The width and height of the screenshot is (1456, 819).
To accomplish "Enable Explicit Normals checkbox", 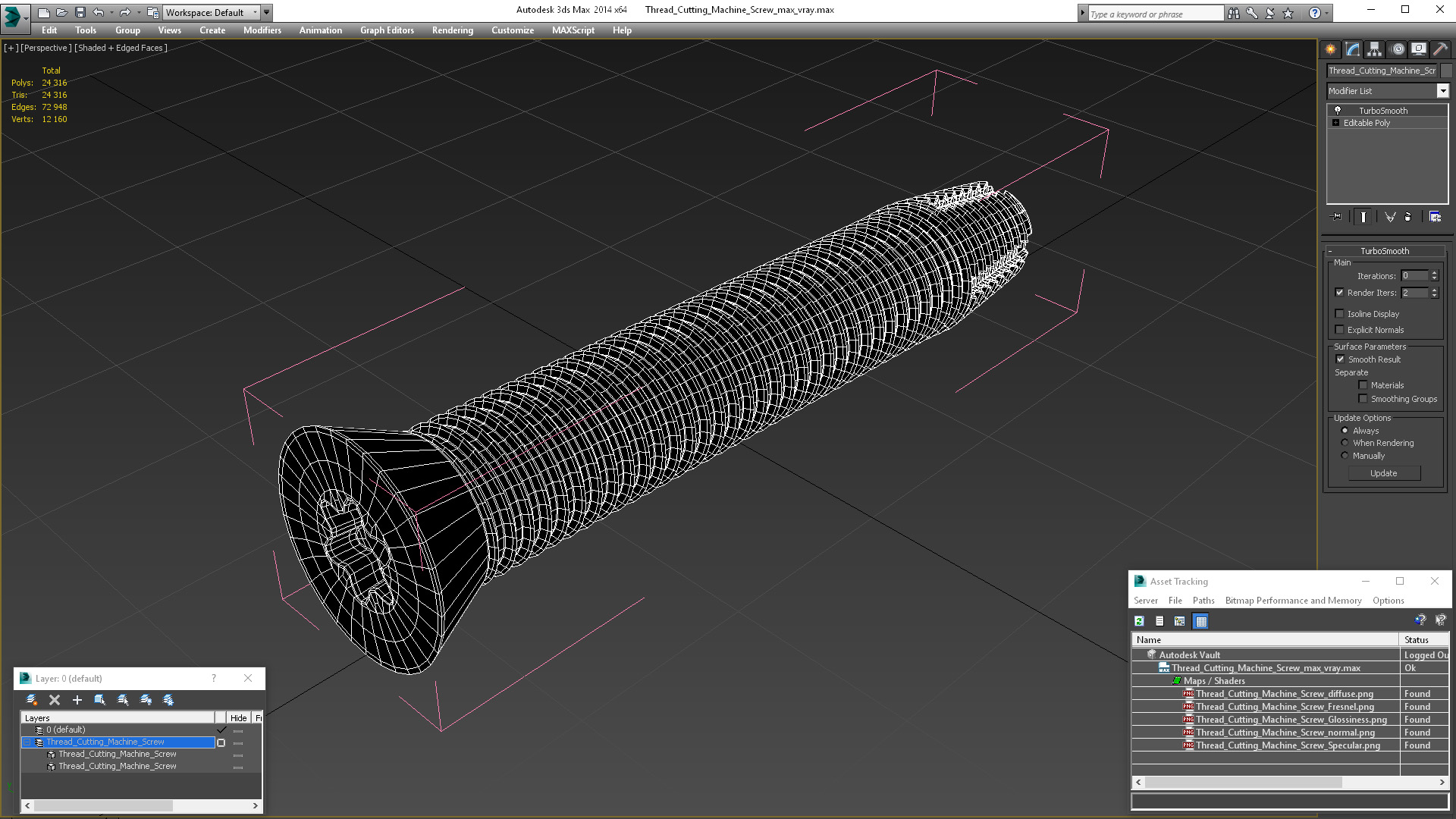I will (1339, 330).
